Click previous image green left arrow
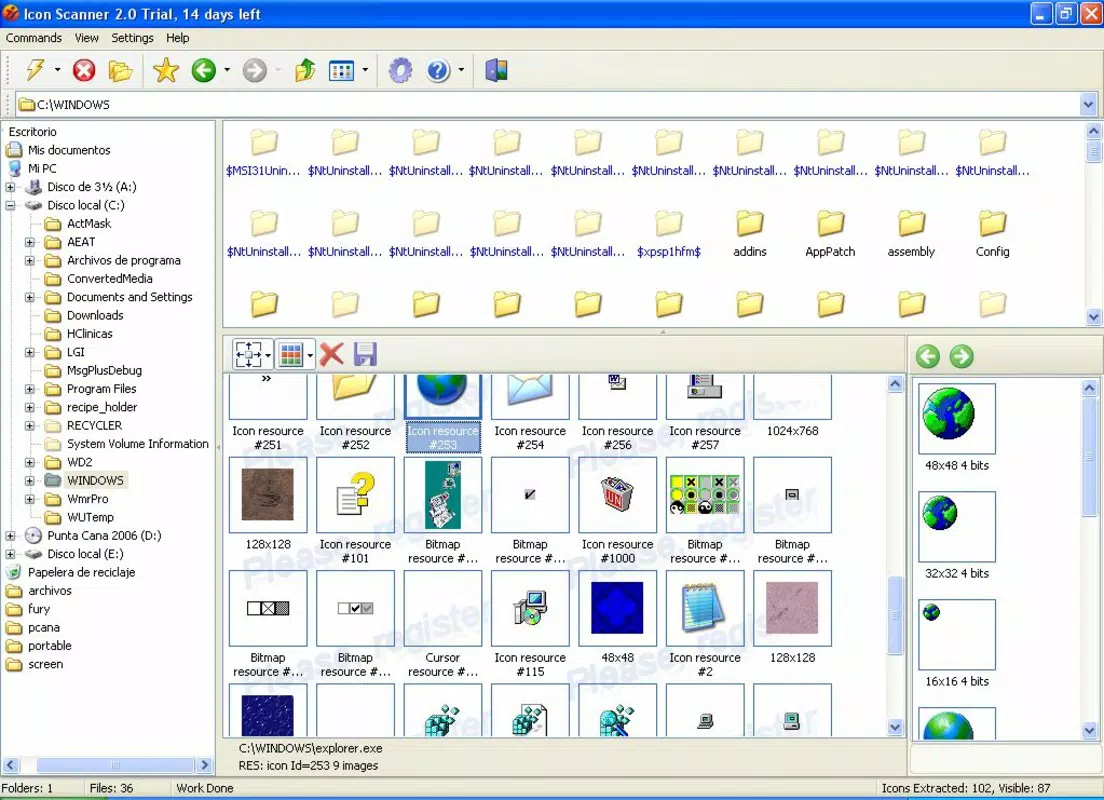The width and height of the screenshot is (1104, 800). pyautogui.click(x=928, y=356)
